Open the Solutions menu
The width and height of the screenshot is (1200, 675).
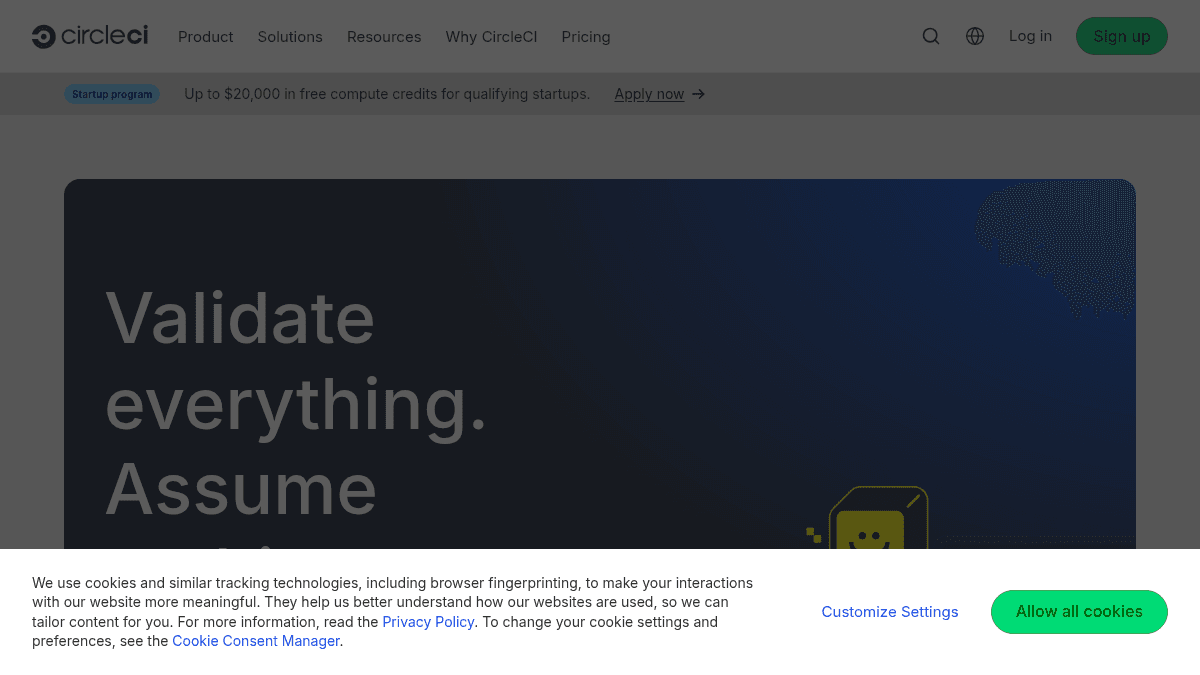[290, 37]
